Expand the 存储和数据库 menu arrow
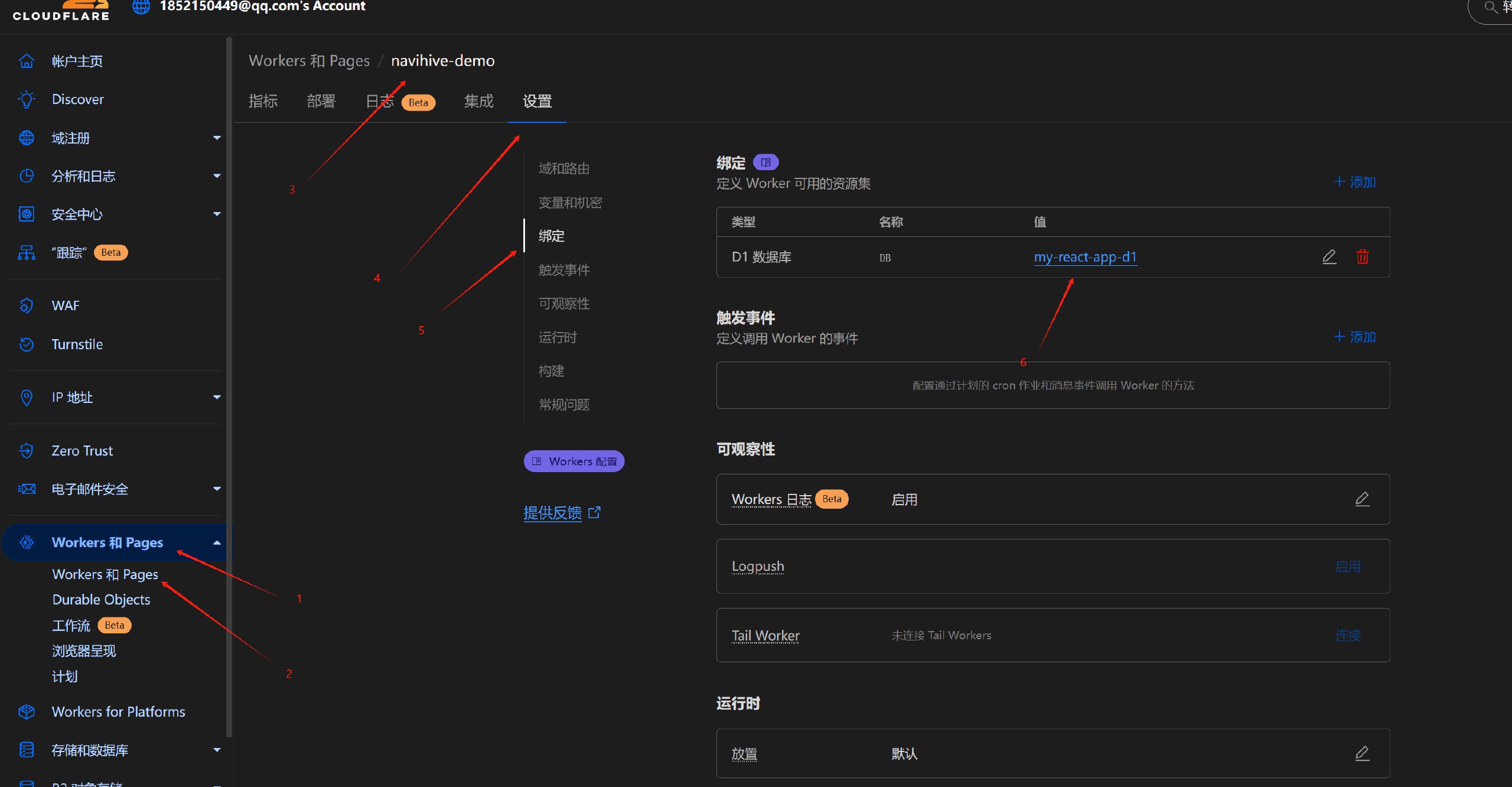 [217, 750]
